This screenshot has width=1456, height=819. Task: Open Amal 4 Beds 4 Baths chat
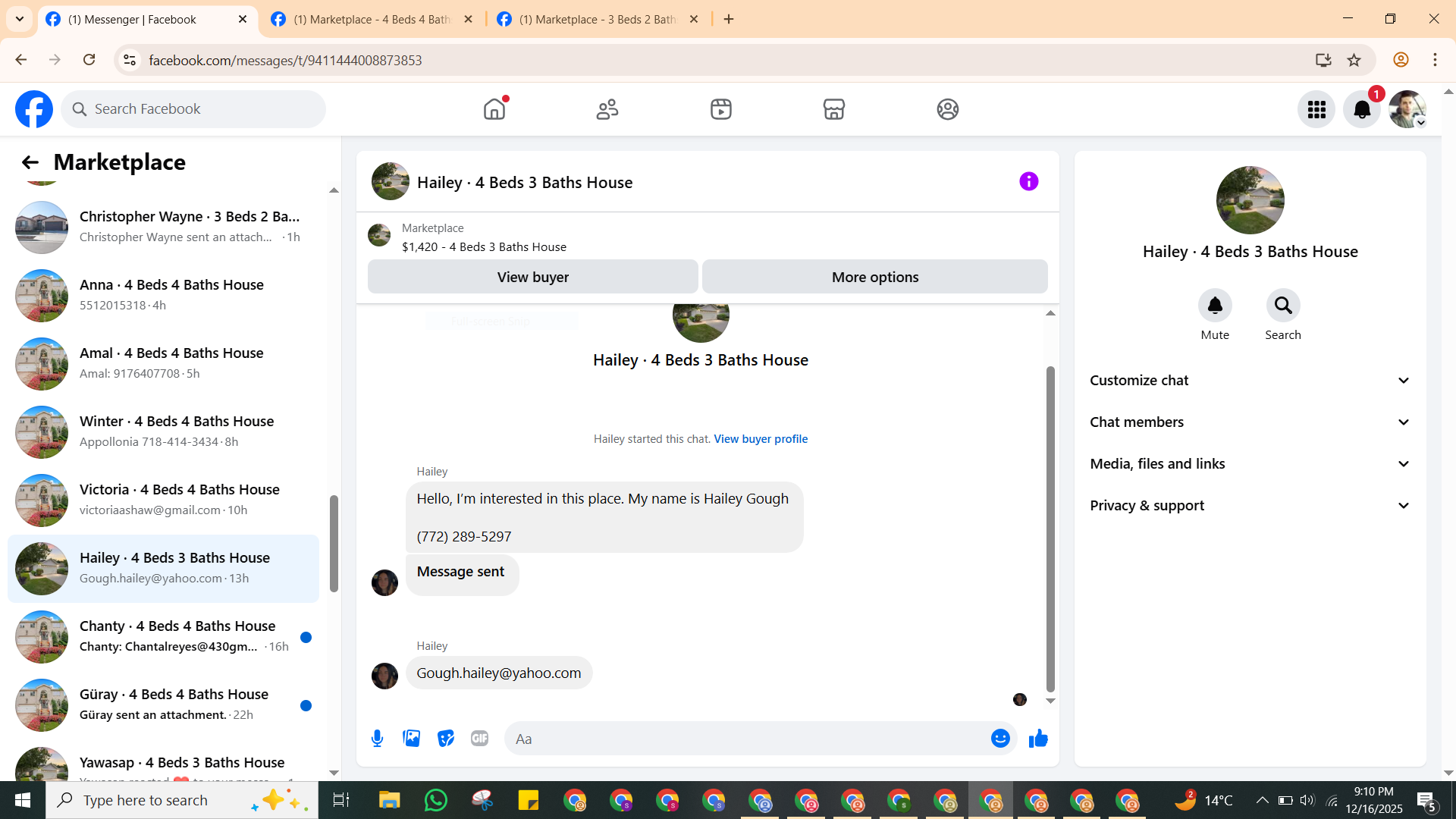[163, 364]
